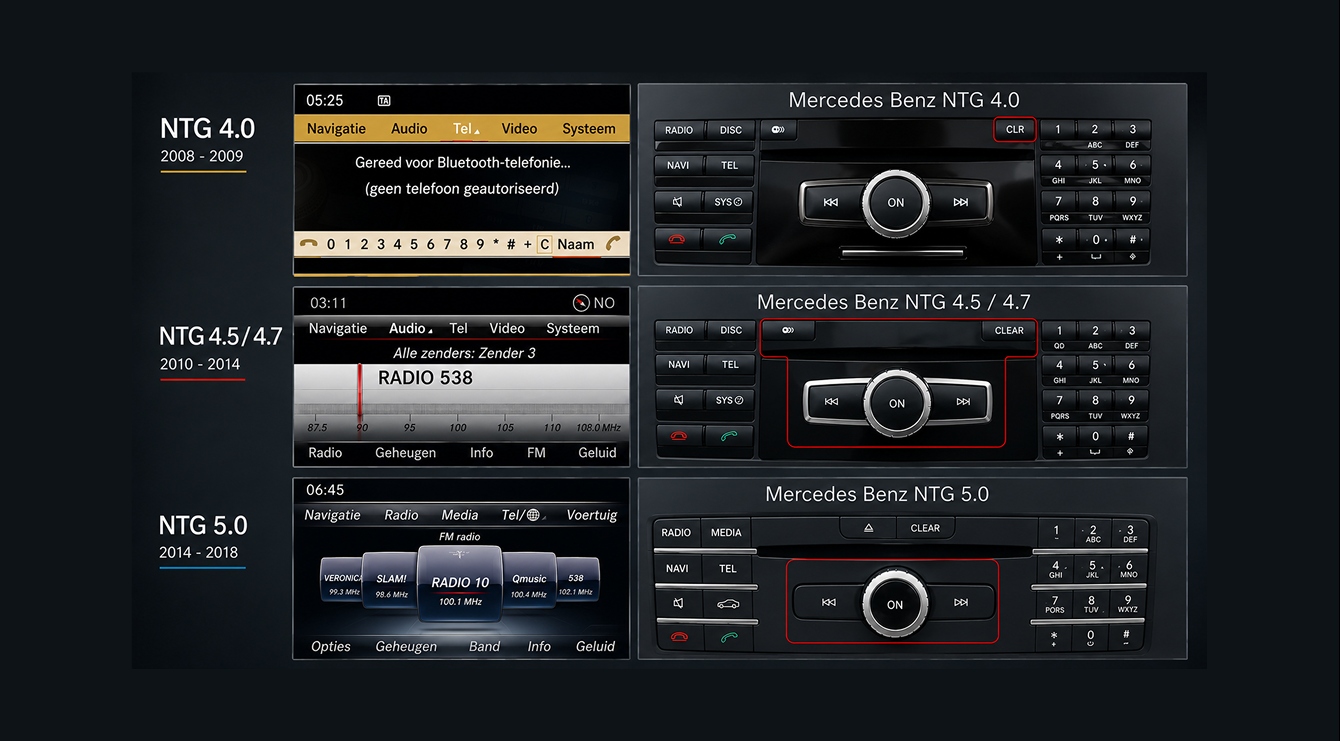The width and height of the screenshot is (1340, 741).
Task: Click the globe icon beside Tel on NTG 5.0 screen
Action: point(533,515)
